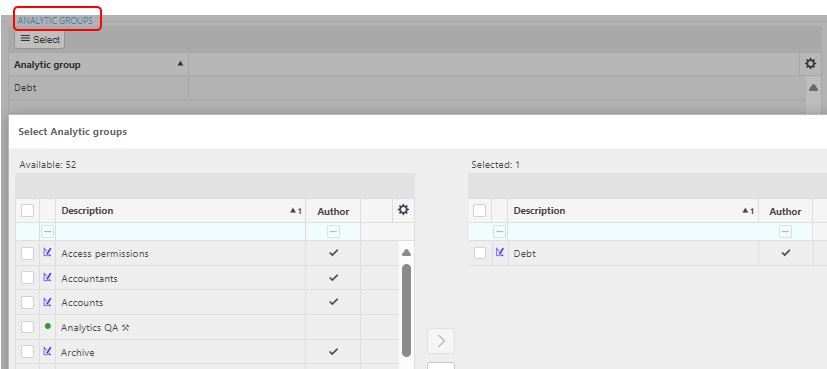Click Author checkmark in Debt row
The height and width of the screenshot is (369, 827).
point(785,253)
